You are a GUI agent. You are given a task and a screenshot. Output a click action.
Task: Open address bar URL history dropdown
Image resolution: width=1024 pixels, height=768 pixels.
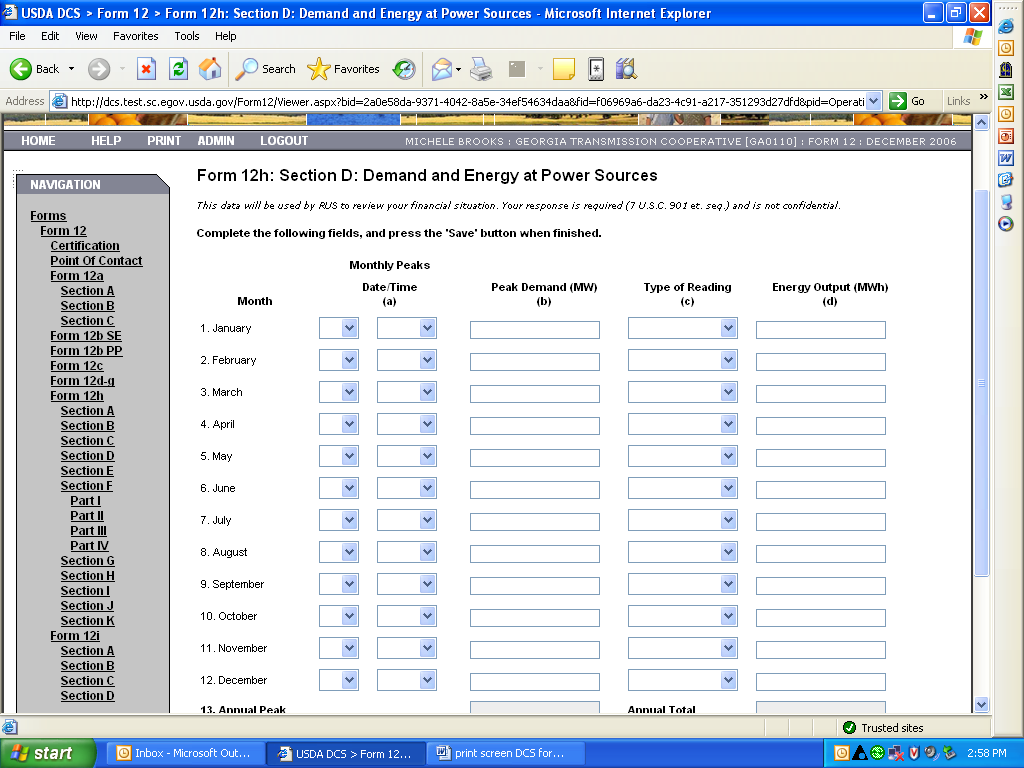click(x=874, y=101)
